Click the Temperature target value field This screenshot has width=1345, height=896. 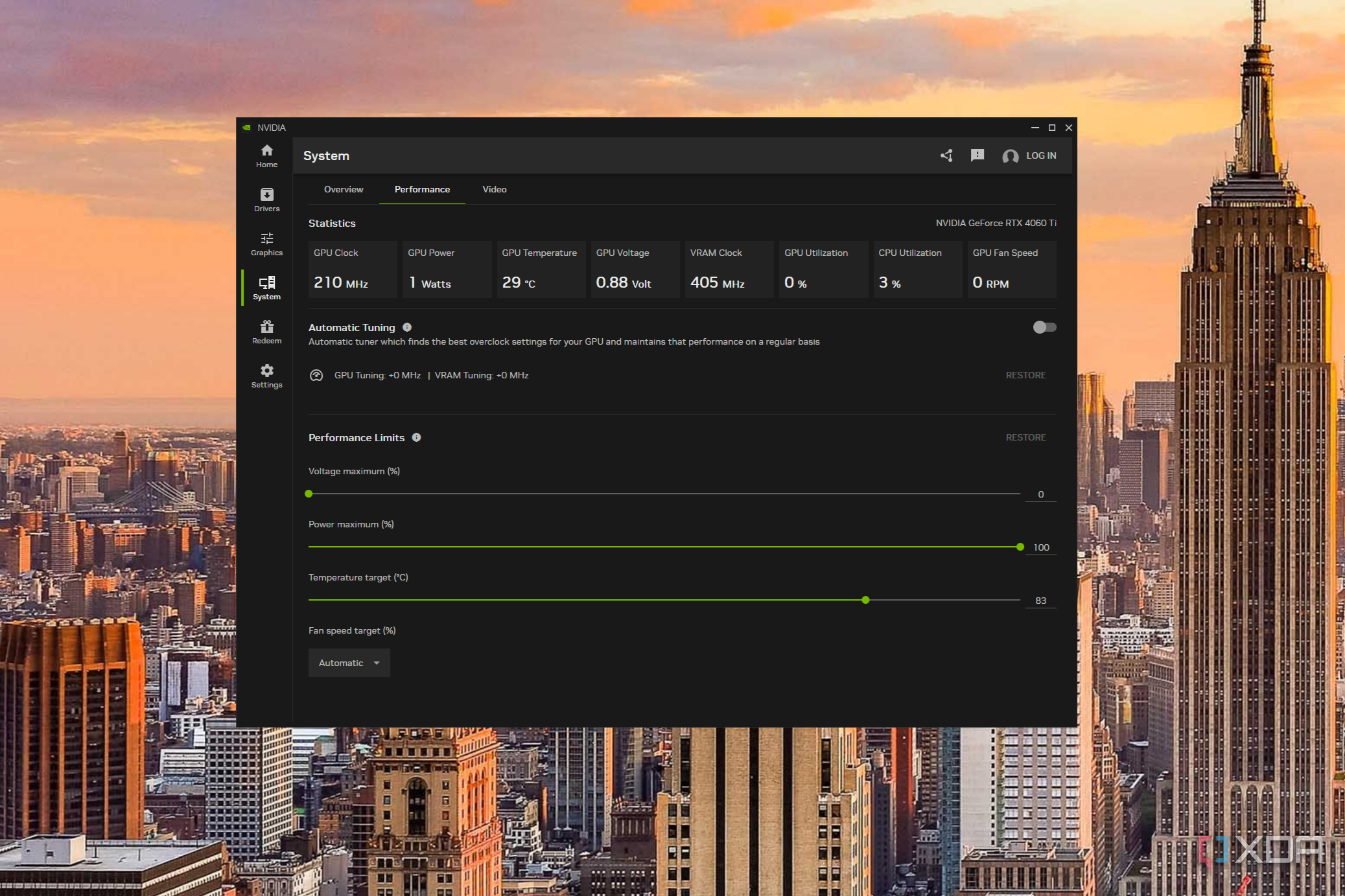click(x=1041, y=601)
